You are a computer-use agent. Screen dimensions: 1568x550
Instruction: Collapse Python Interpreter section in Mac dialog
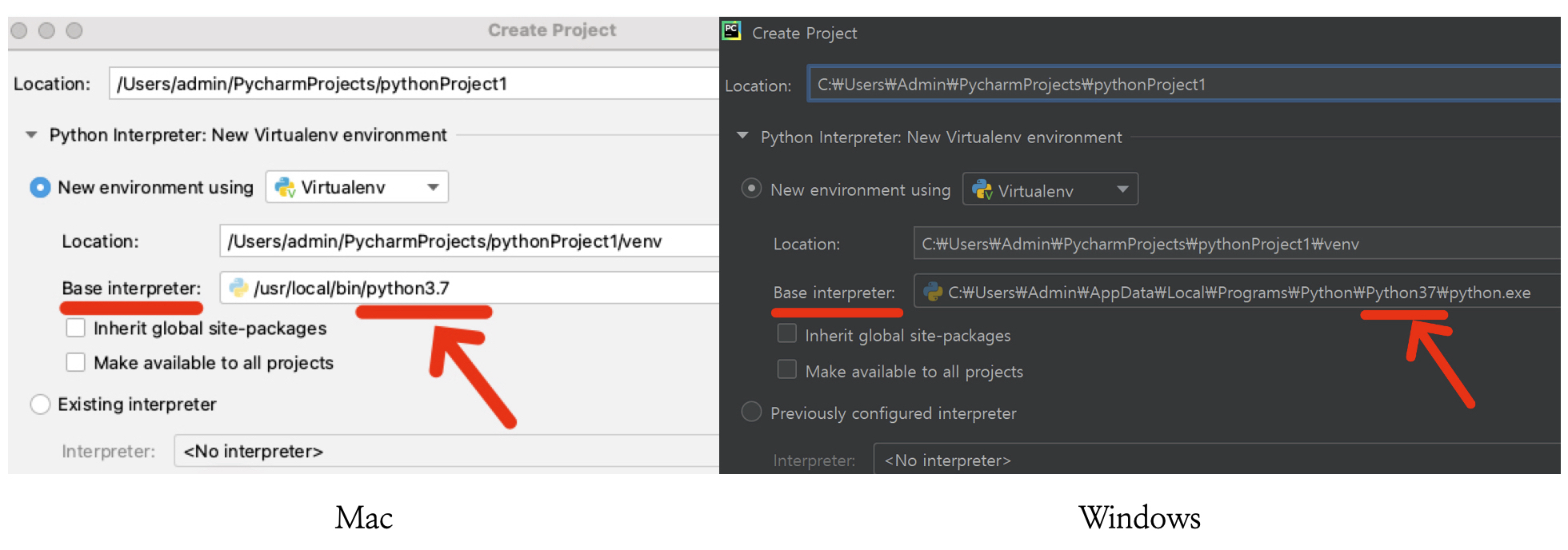[31, 135]
